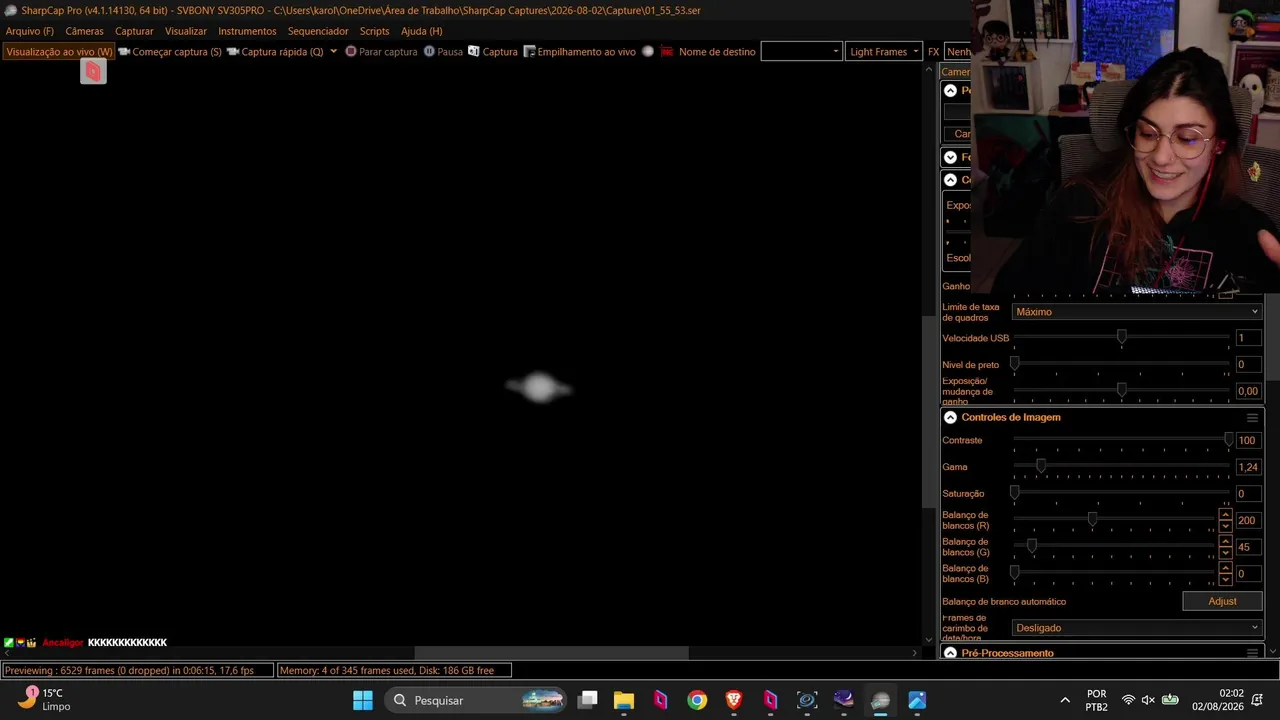Click the round gray indicator icon in toolbar
Screen dimensions: 1280x720
pyautogui.click(x=648, y=51)
